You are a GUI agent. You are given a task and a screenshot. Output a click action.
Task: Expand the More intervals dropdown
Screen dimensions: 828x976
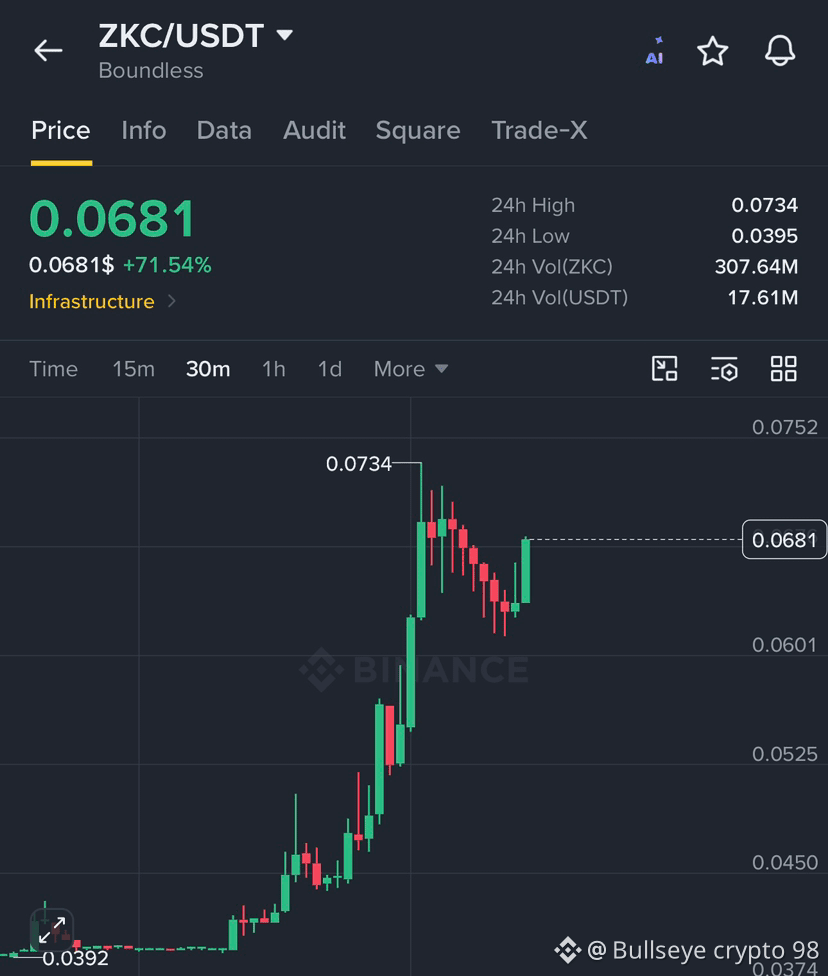pyautogui.click(x=411, y=369)
